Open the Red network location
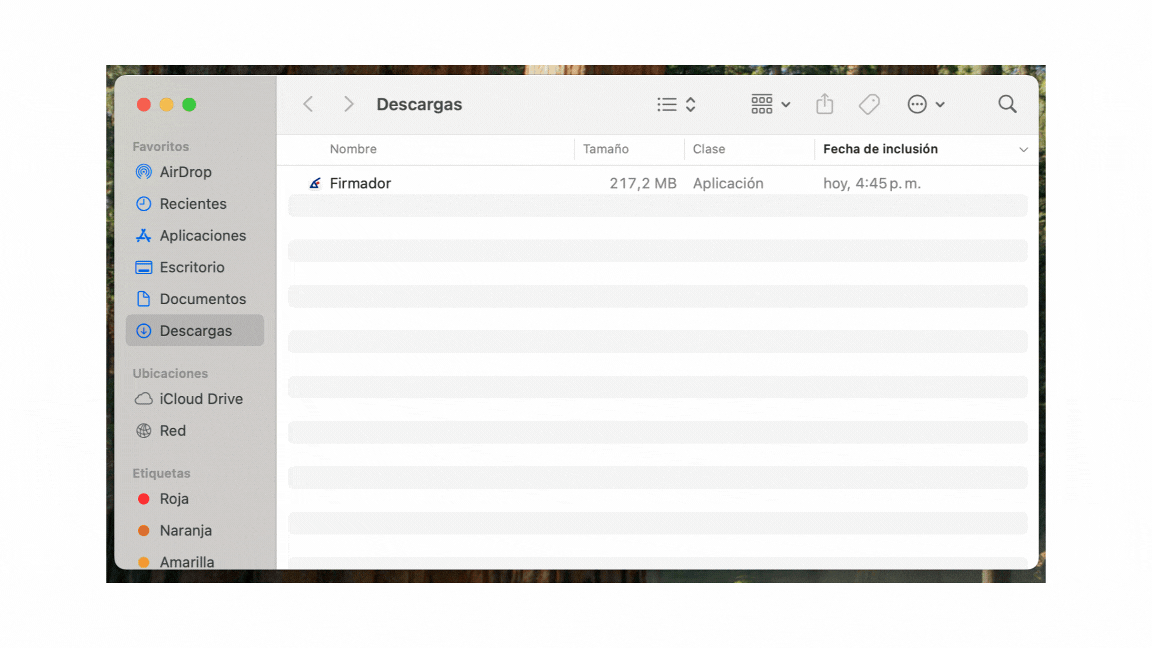 (x=172, y=431)
